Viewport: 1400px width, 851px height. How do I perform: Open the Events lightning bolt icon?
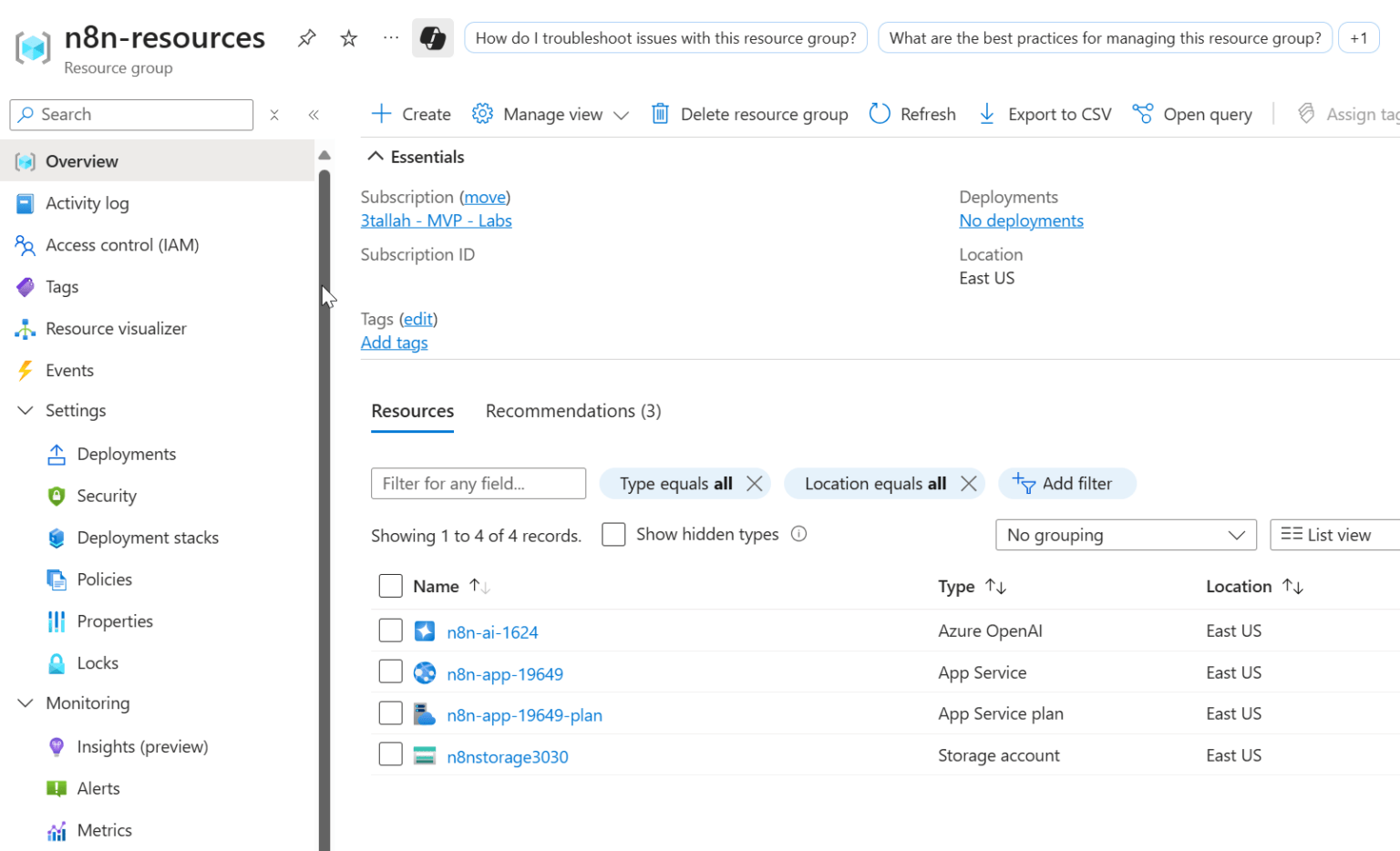point(26,370)
